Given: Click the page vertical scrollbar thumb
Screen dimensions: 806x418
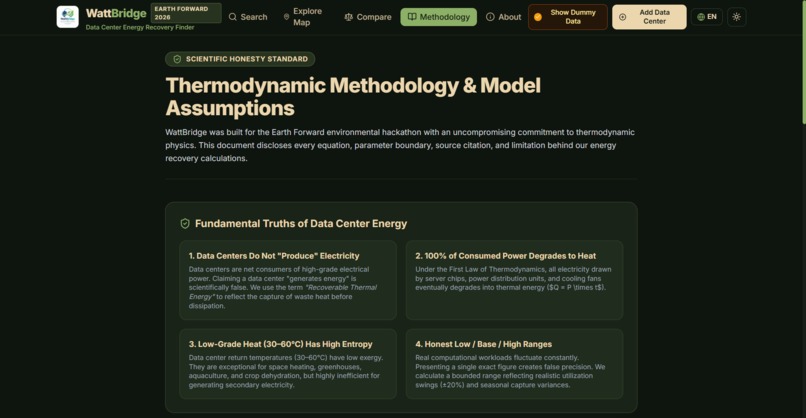Looking at the screenshot, I should (803, 62).
